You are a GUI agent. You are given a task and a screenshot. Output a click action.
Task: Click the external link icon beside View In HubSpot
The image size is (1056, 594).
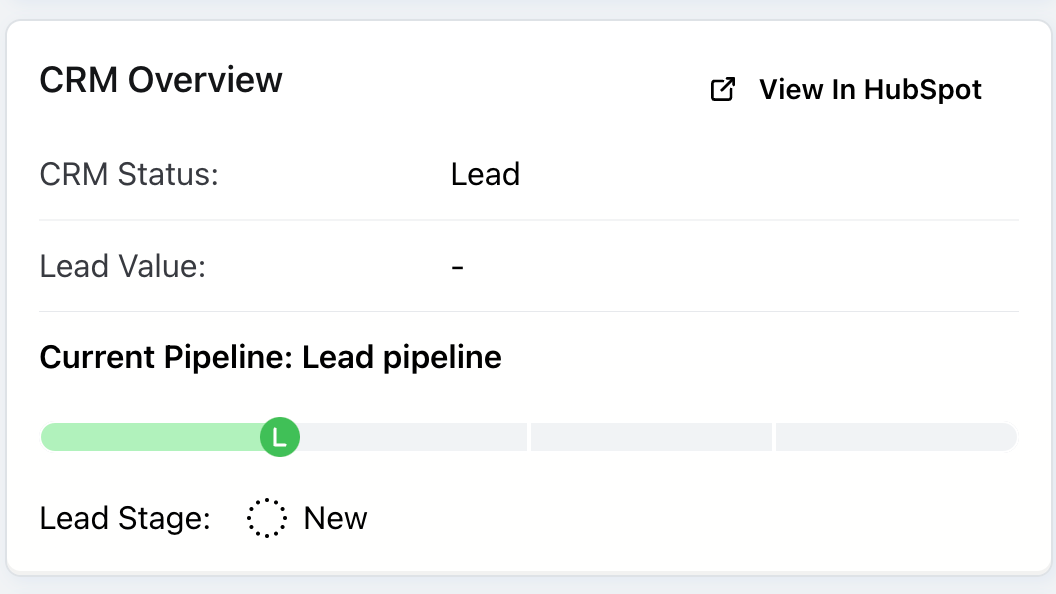pyautogui.click(x=722, y=89)
